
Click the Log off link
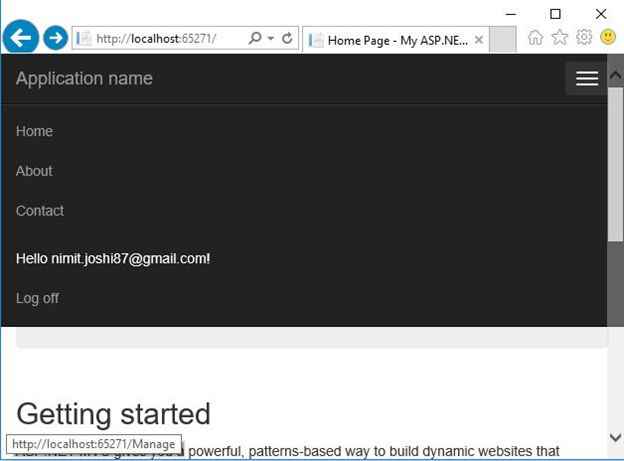click(37, 298)
